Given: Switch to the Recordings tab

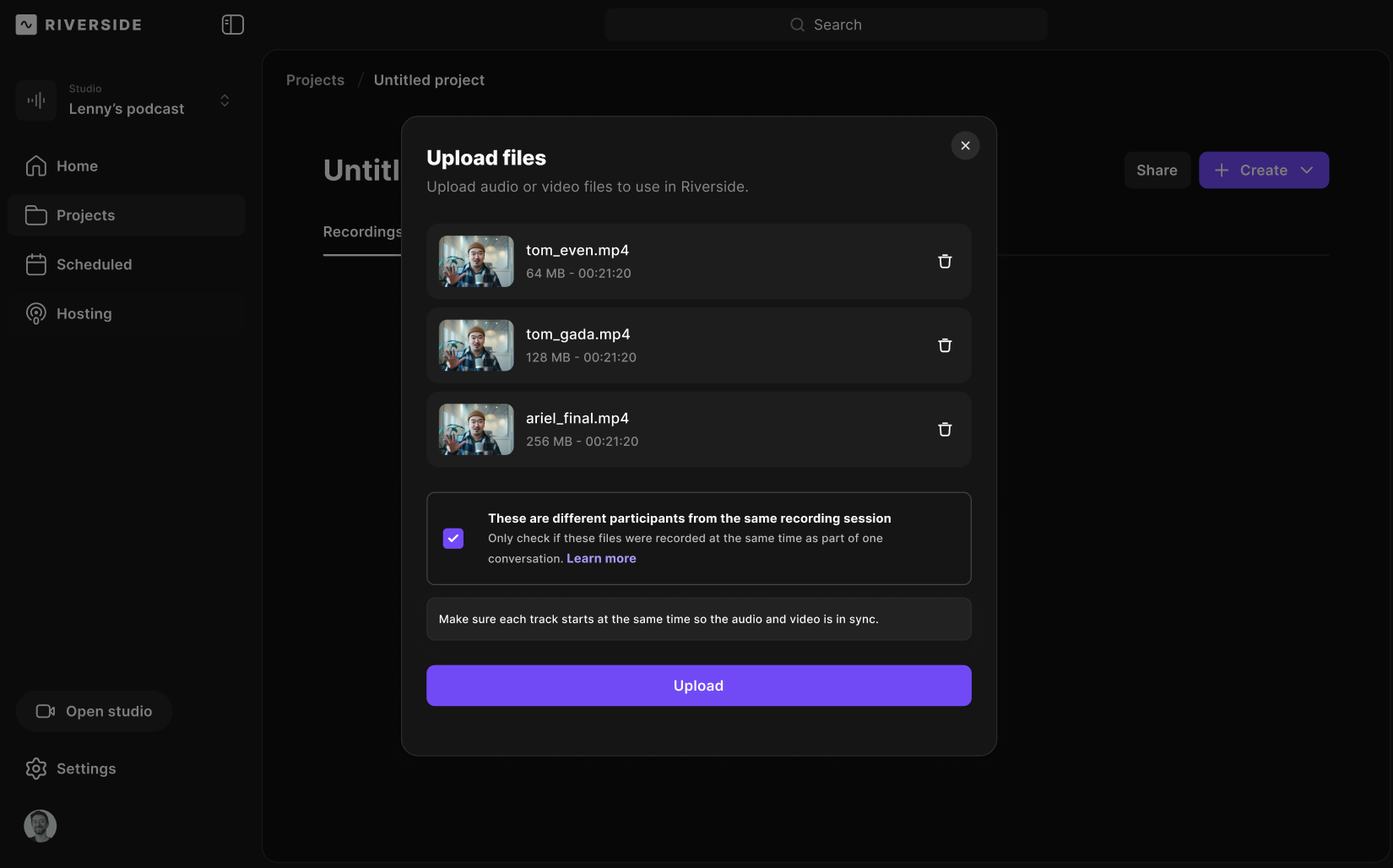Looking at the screenshot, I should click(x=362, y=231).
